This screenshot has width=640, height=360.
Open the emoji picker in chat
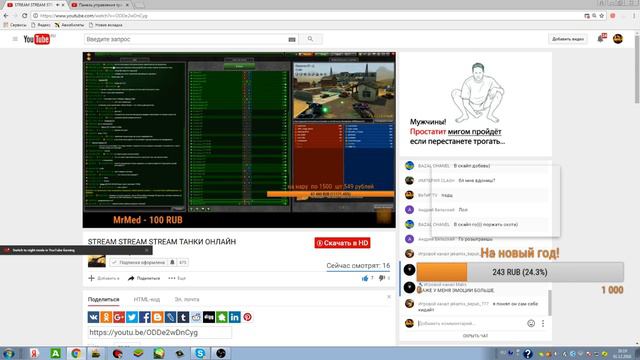531,323
